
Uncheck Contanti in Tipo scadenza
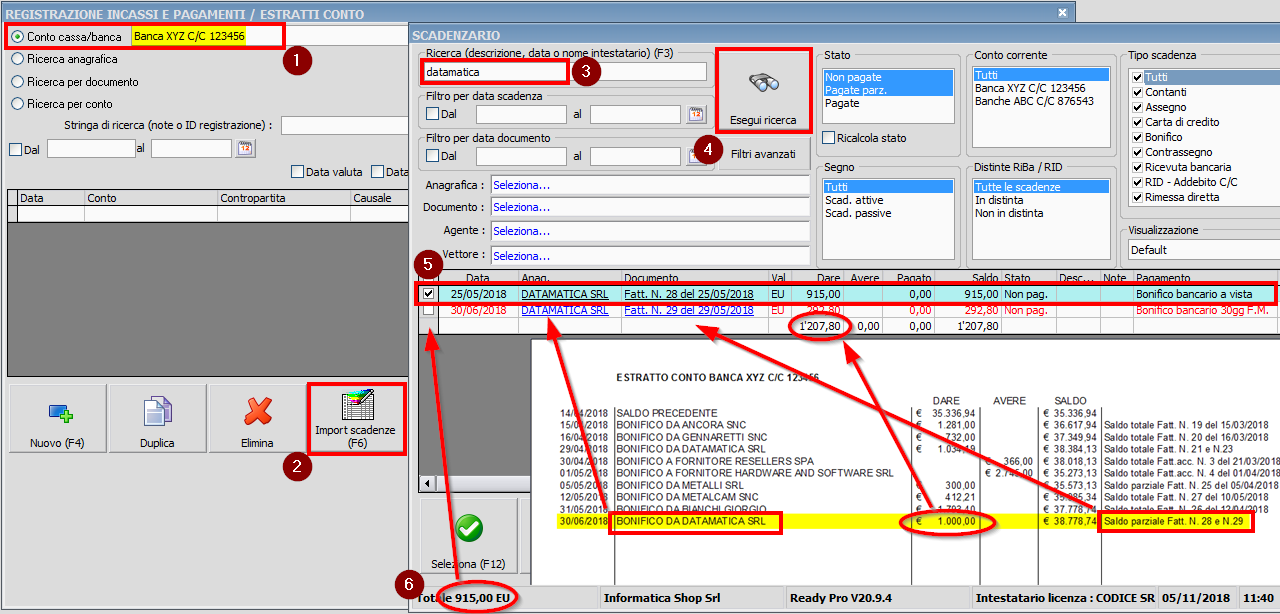[1138, 92]
